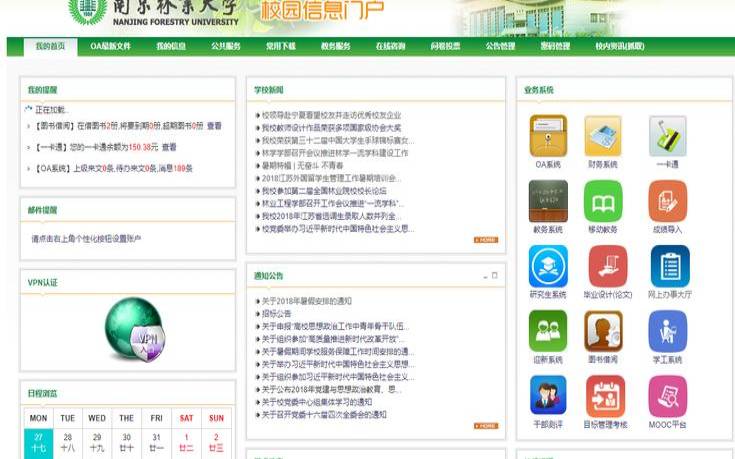
Task: Open news 我校教师设计作品荣获多项国家级协会大奖
Action: click(x=331, y=128)
